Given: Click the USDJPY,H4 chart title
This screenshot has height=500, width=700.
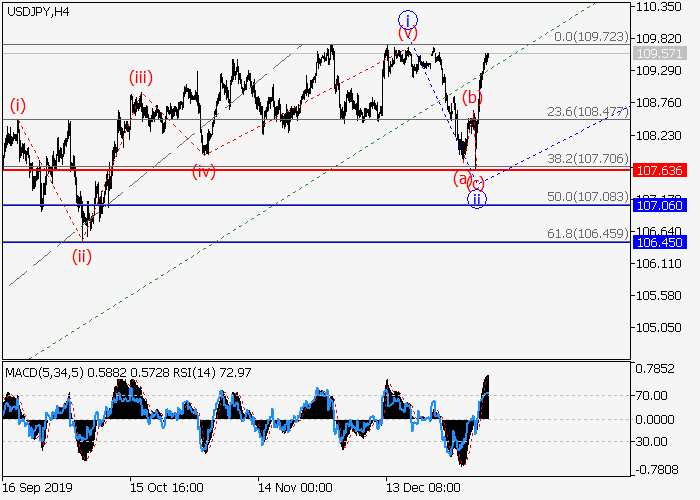Looking at the screenshot, I should pyautogui.click(x=37, y=11).
